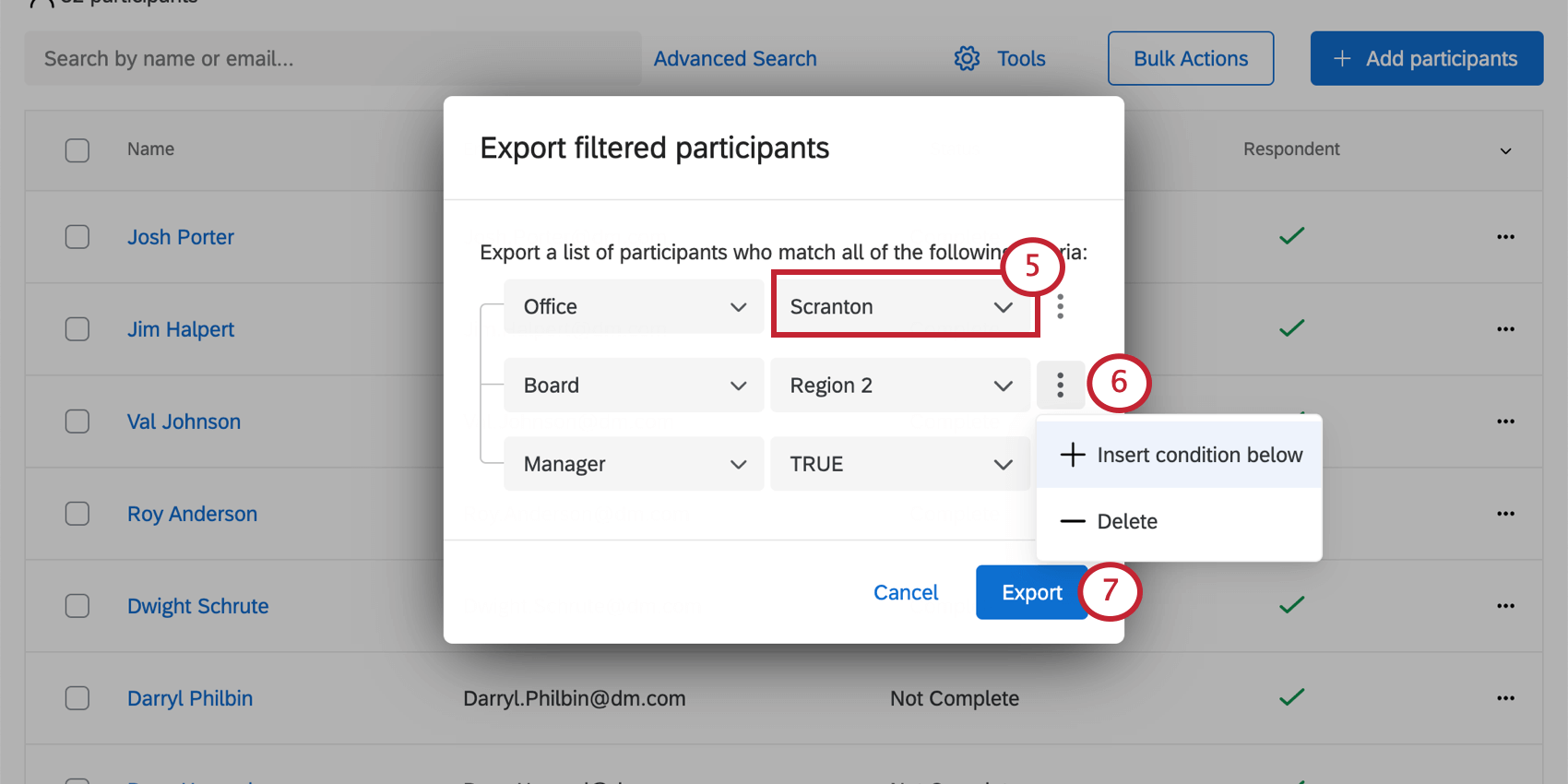Click the Export button
This screenshot has height=784, width=1568.
[1031, 592]
